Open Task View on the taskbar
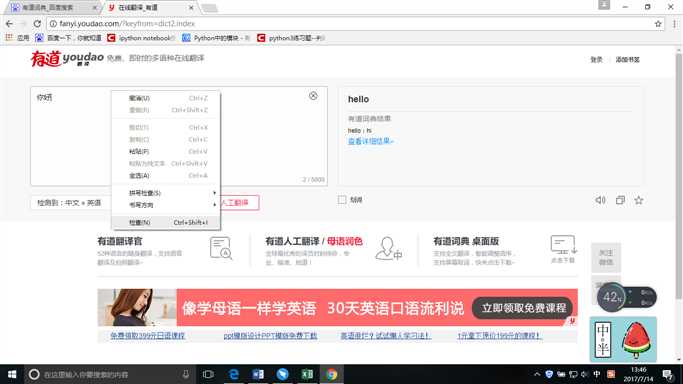The width and height of the screenshot is (683, 384). pos(208,374)
